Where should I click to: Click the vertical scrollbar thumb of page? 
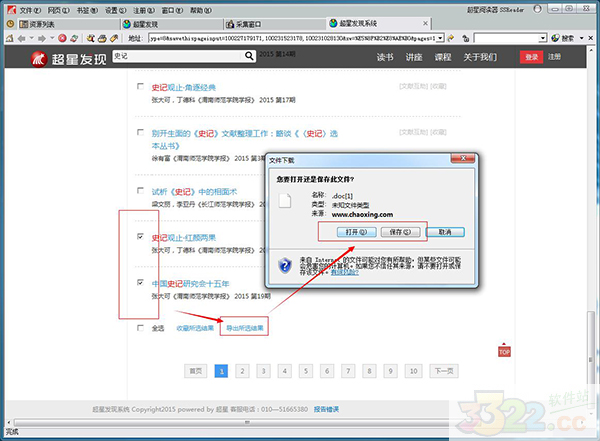click(590, 361)
